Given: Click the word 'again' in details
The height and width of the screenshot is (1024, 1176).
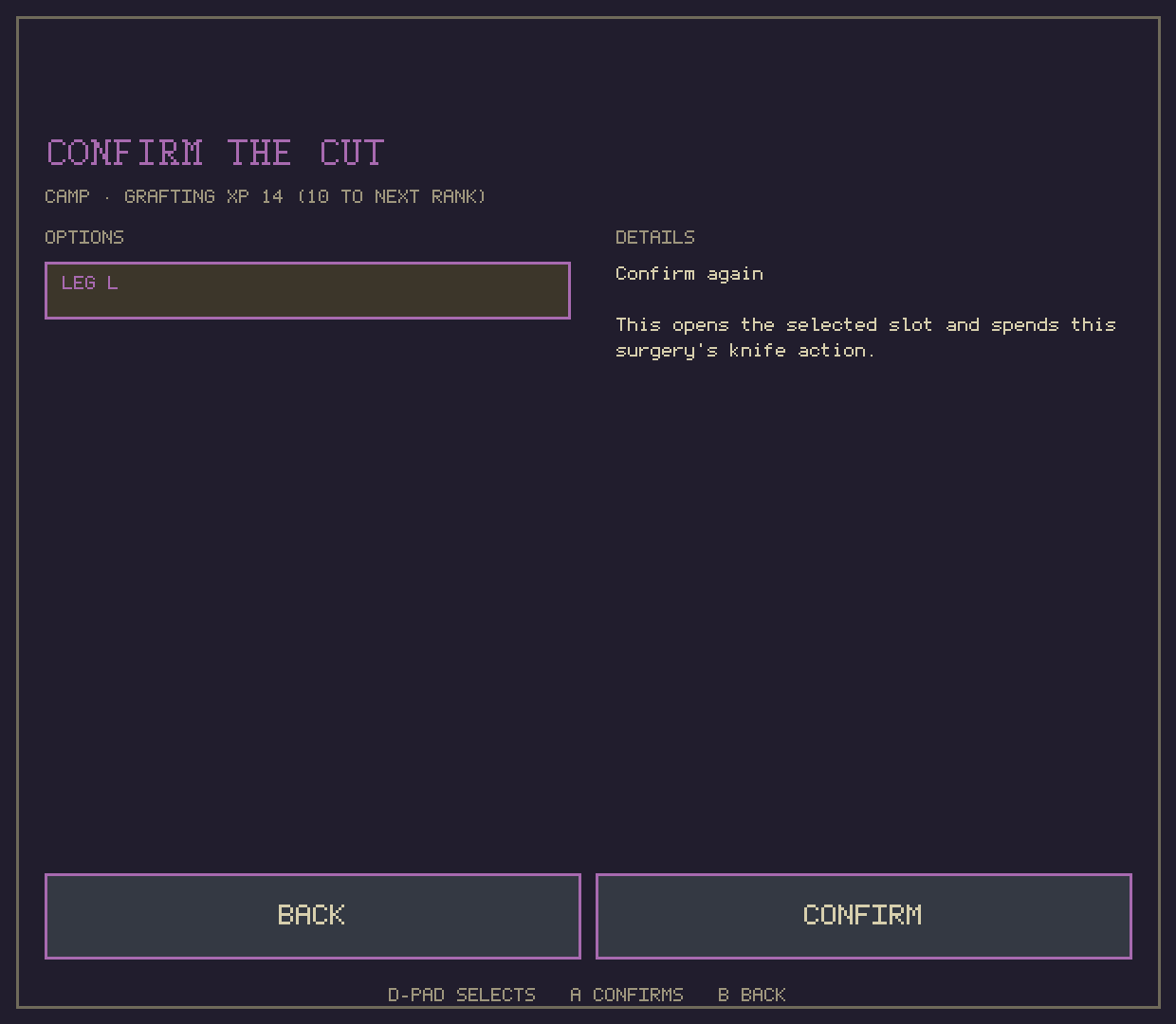Looking at the screenshot, I should click(x=735, y=274).
